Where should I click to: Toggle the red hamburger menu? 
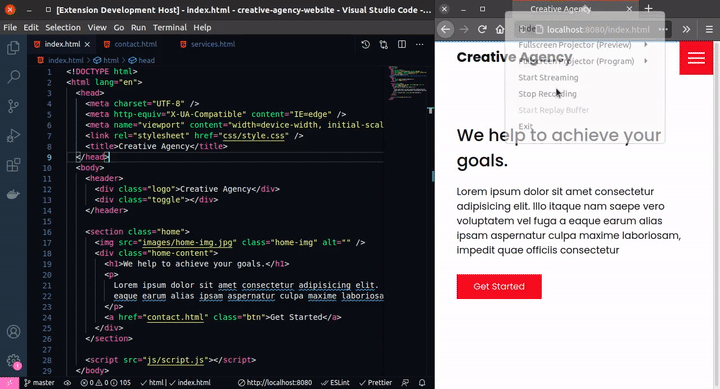[x=696, y=58]
